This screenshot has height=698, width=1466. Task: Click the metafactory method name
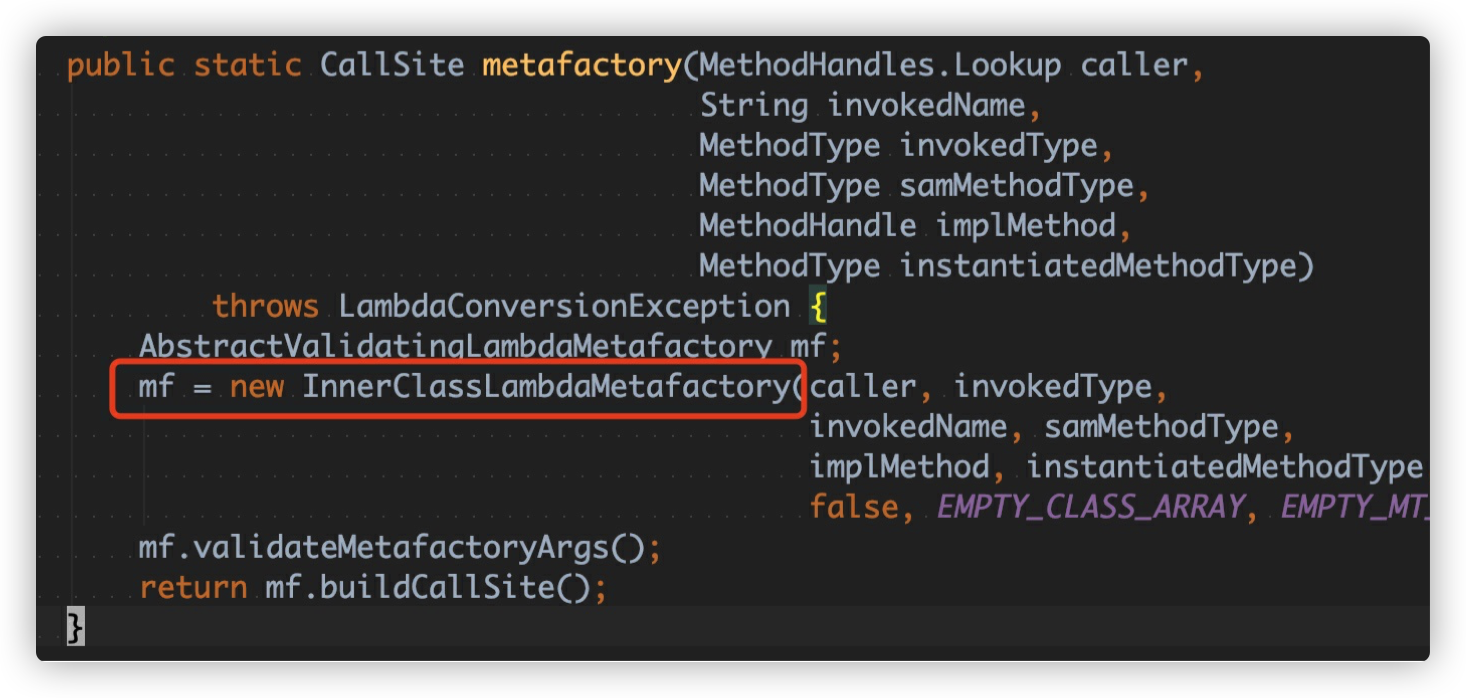581,66
